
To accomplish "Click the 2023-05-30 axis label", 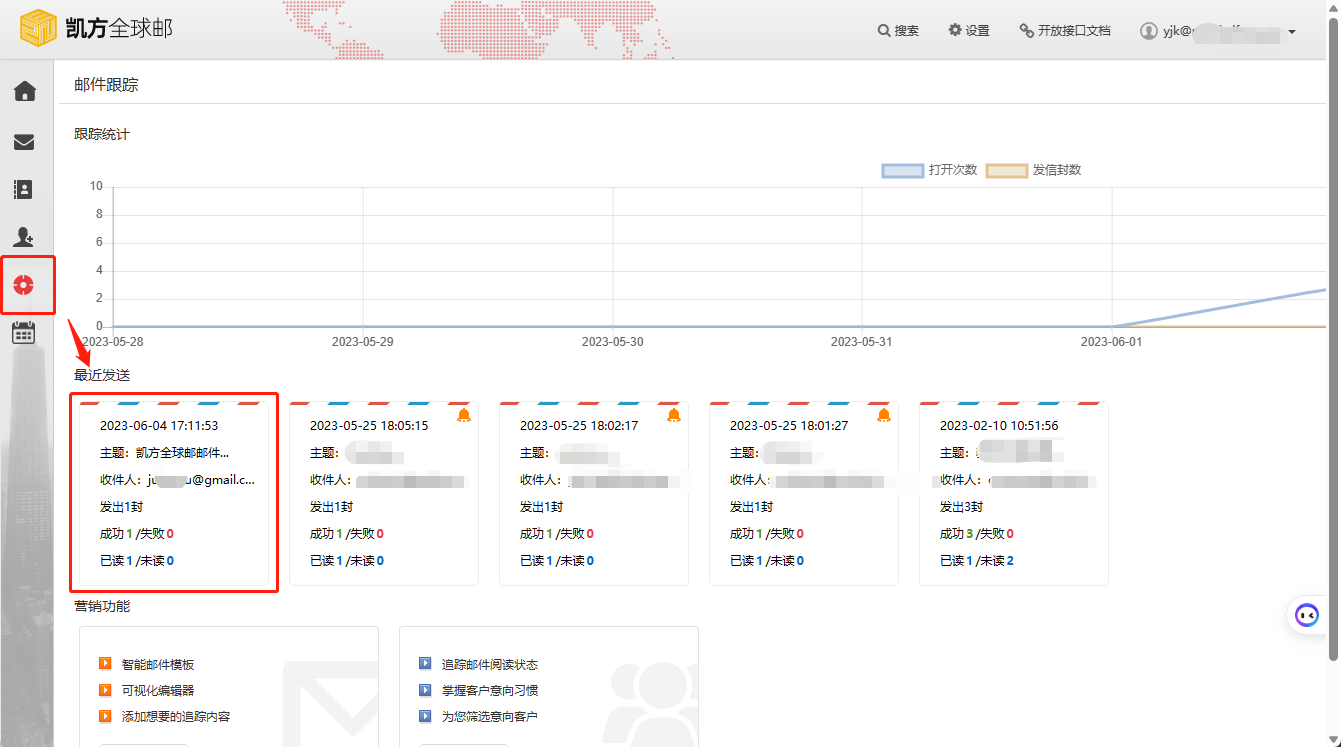I will tap(612, 341).
